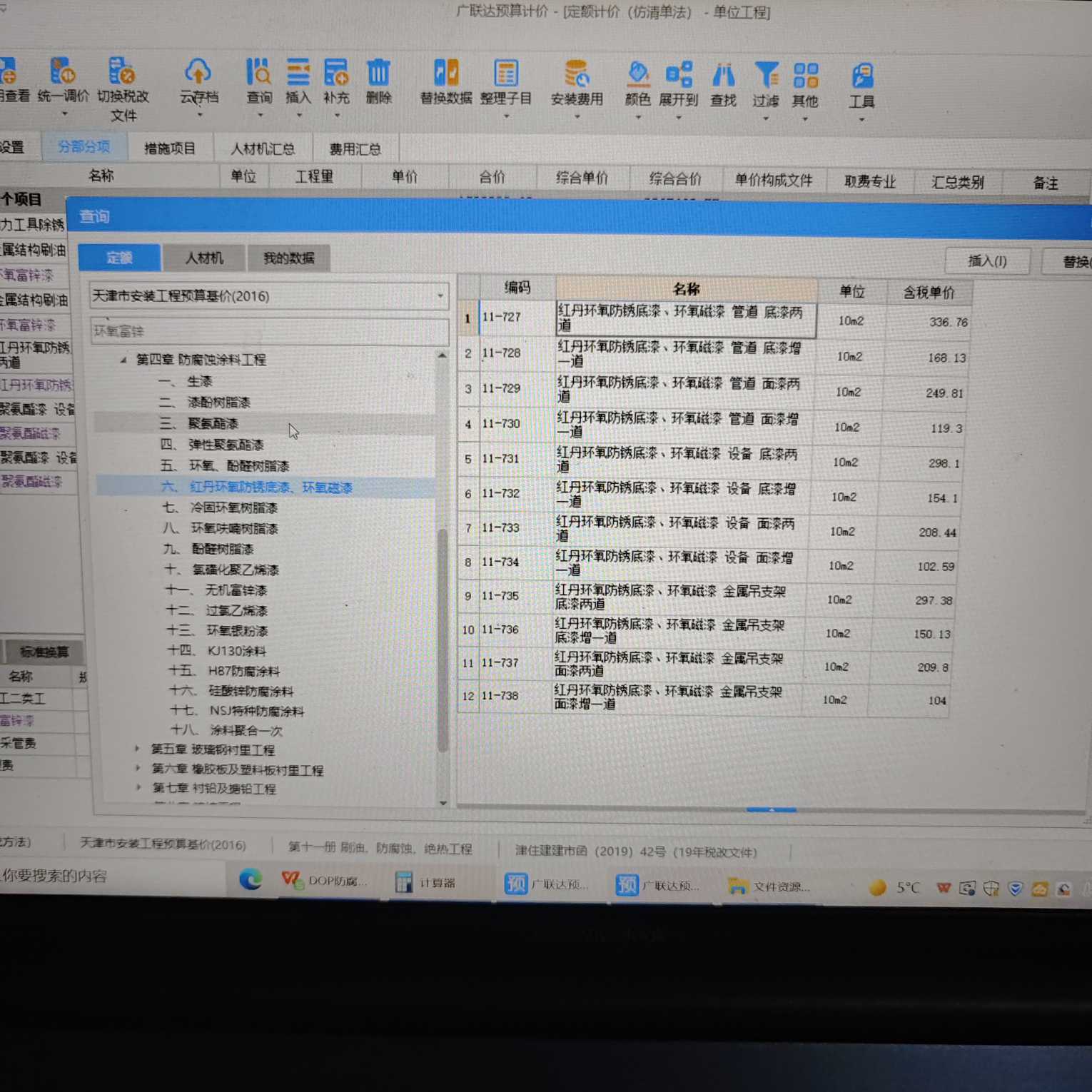
Task: Open the 安装费用 dropdown arrow
Action: tap(577, 116)
